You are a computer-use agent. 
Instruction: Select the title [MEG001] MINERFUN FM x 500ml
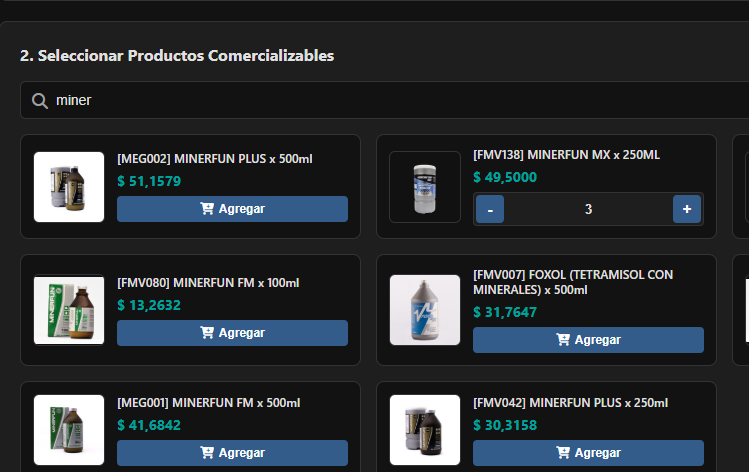pyautogui.click(x=208, y=403)
